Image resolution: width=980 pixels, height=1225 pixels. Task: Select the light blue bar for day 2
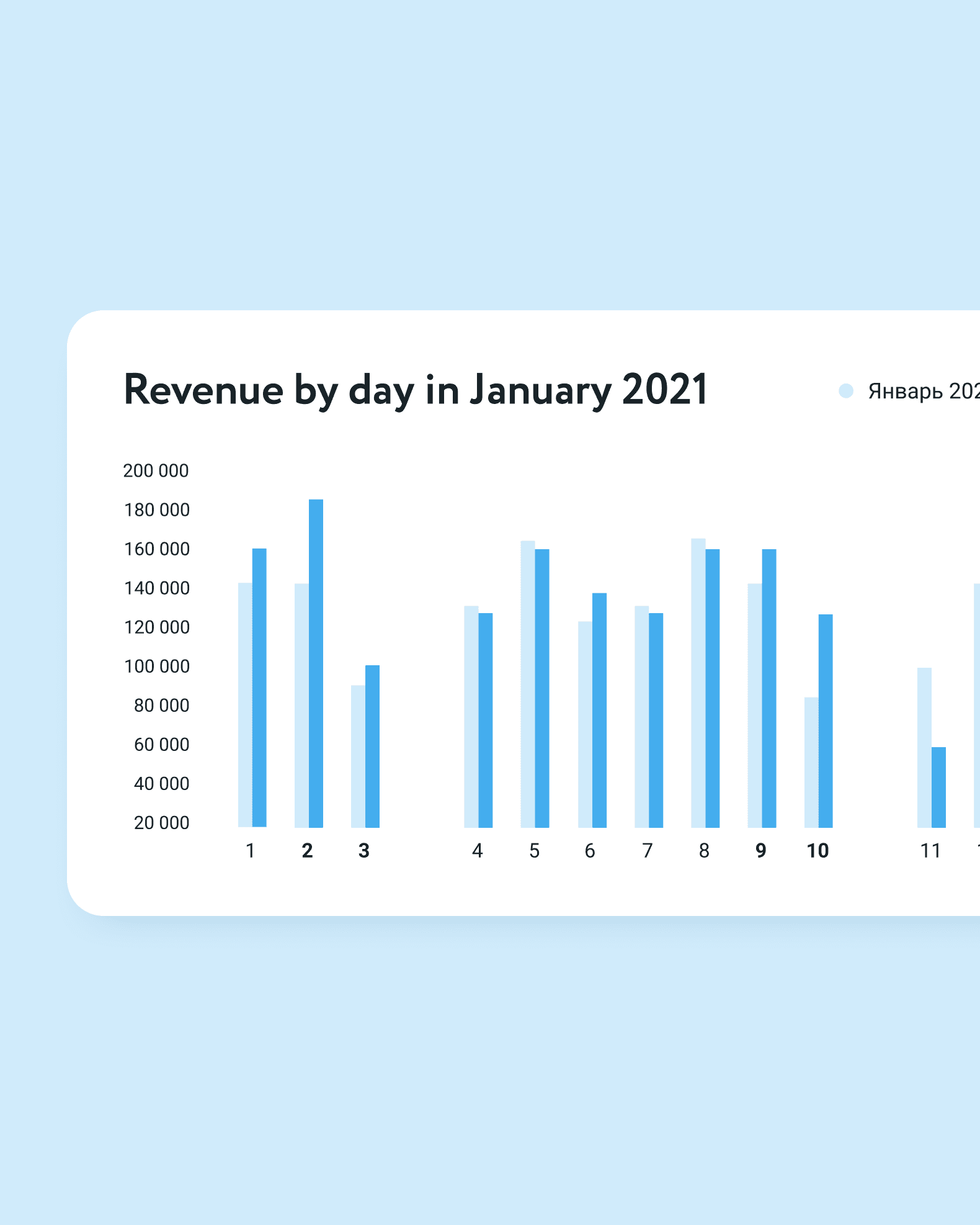301,706
